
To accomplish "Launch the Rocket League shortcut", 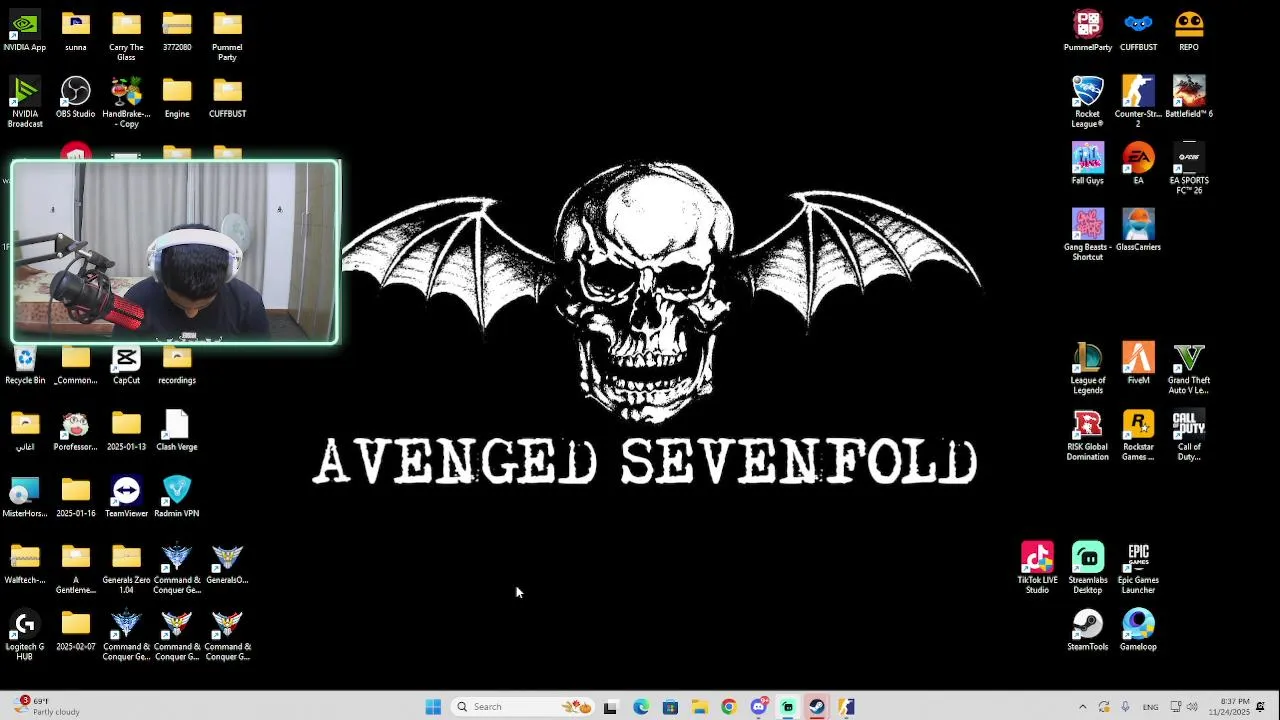I will tap(1088, 103).
